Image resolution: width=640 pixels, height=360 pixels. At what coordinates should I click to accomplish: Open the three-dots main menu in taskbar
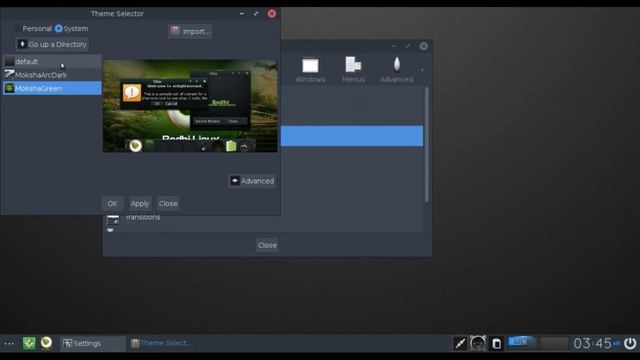[x=9, y=344]
